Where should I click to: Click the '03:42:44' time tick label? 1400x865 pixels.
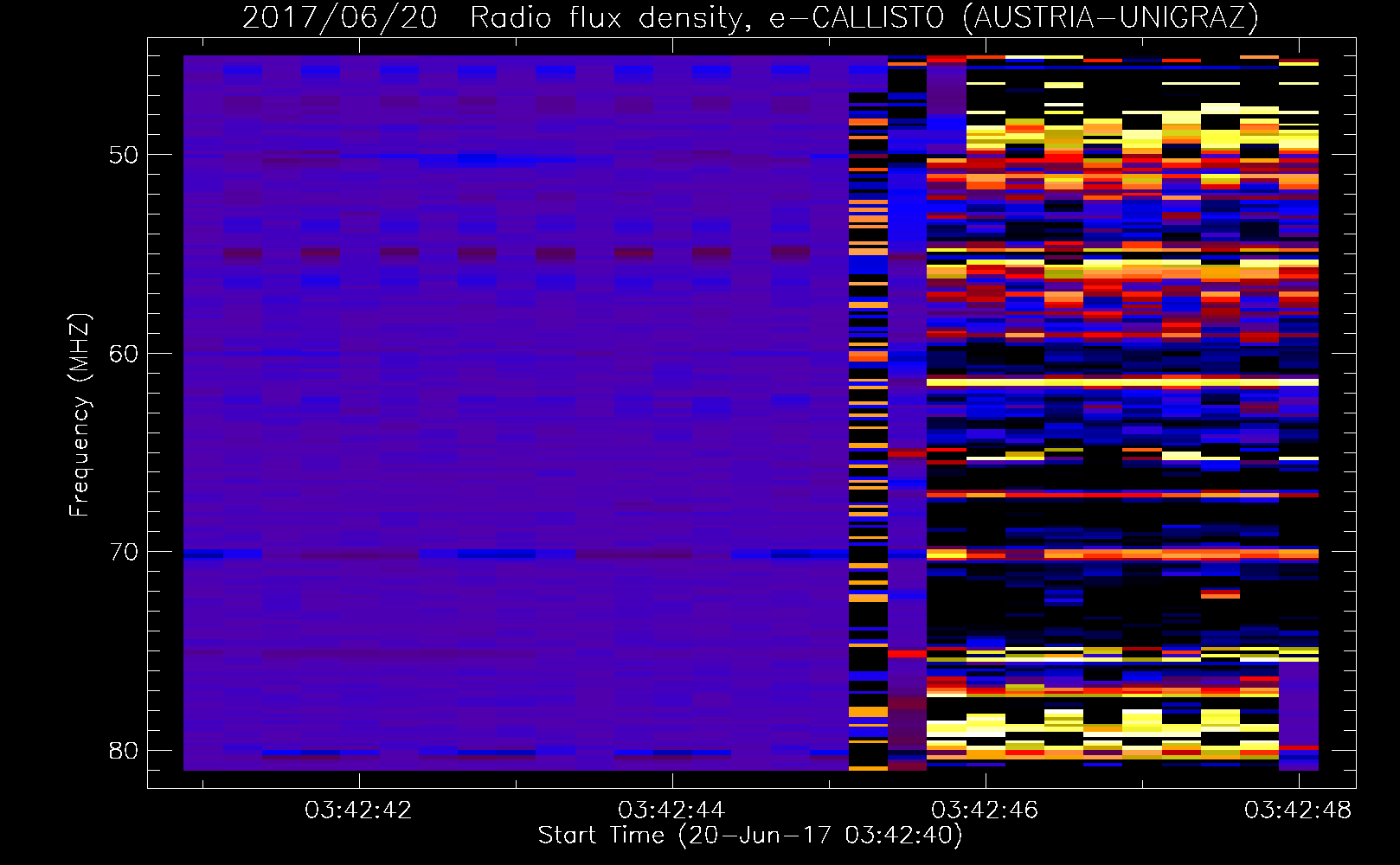pos(671,811)
